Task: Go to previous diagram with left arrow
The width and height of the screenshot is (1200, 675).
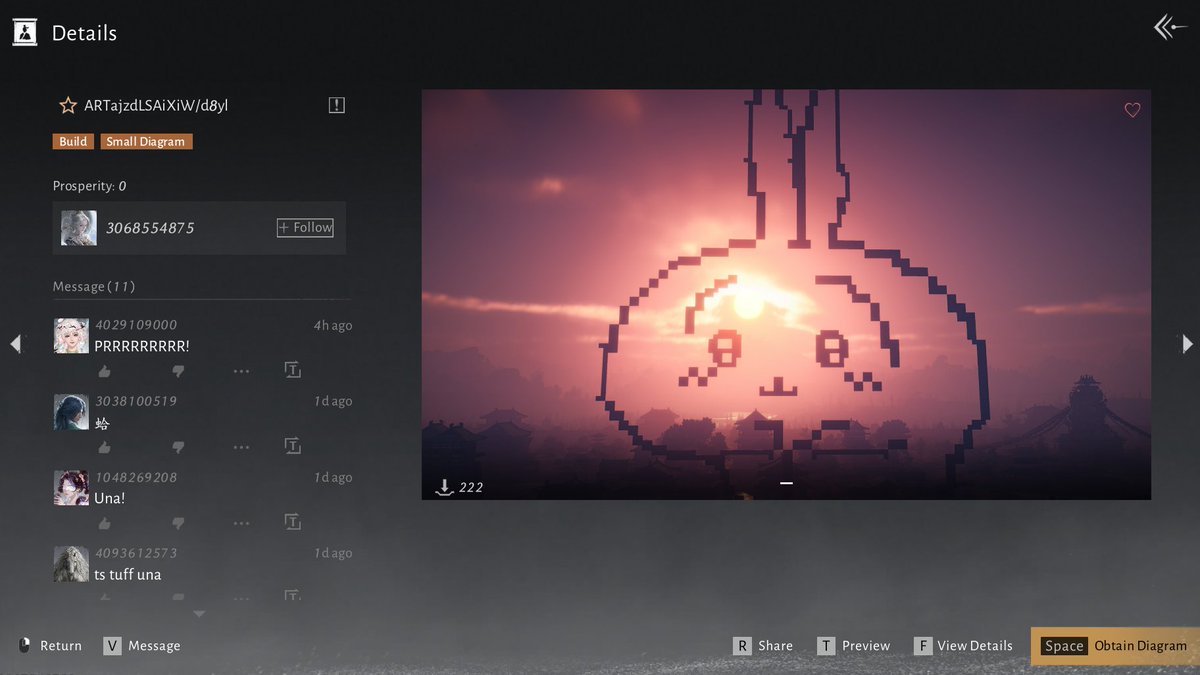Action: pos(15,344)
